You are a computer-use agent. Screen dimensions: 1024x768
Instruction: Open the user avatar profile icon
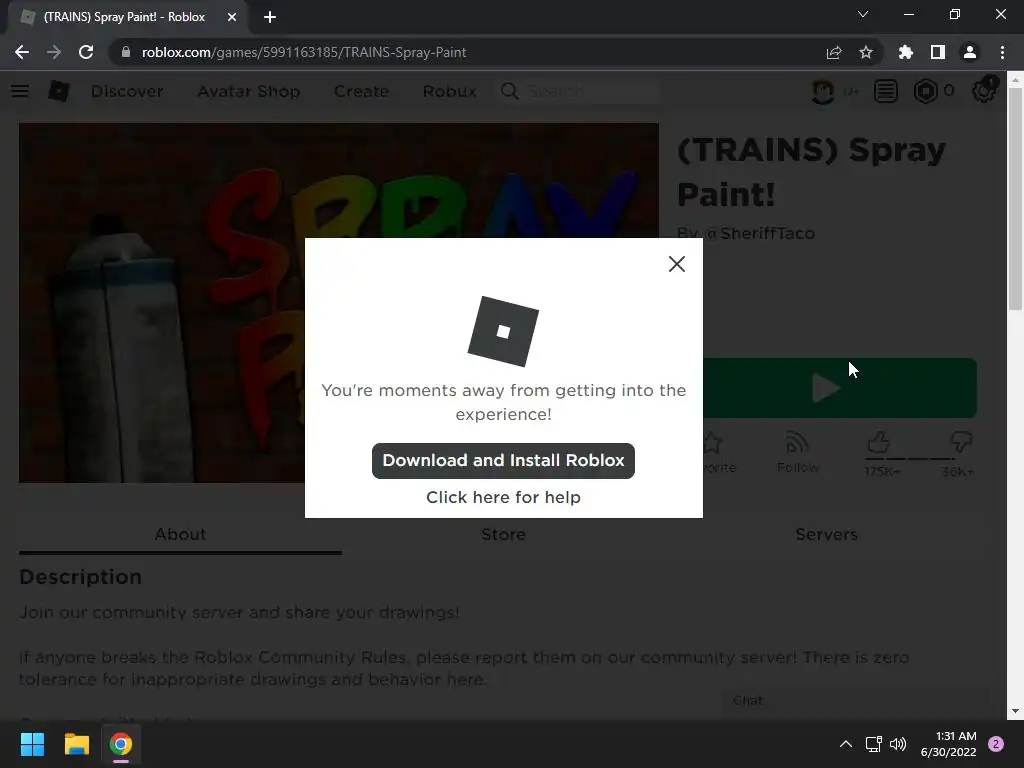point(823,91)
